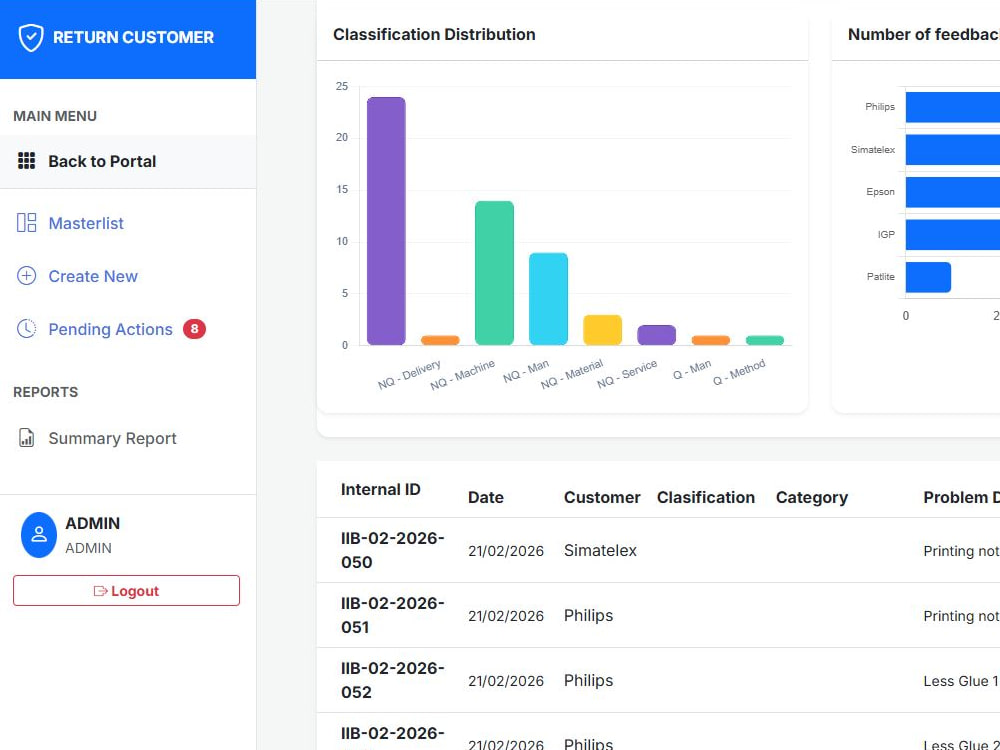This screenshot has width=1000, height=750.
Task: Click the Simatelex label in feedback chart
Action: coord(872,150)
